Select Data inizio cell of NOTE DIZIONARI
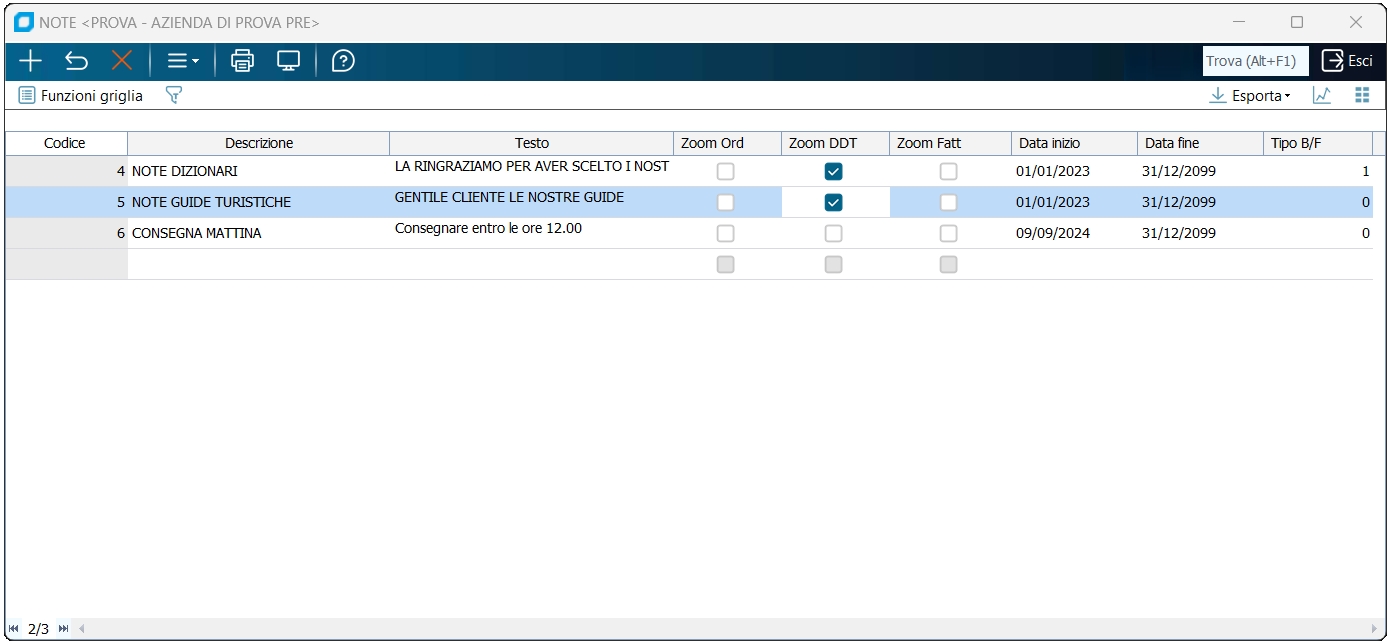The width and height of the screenshot is (1390, 644). pos(1074,171)
